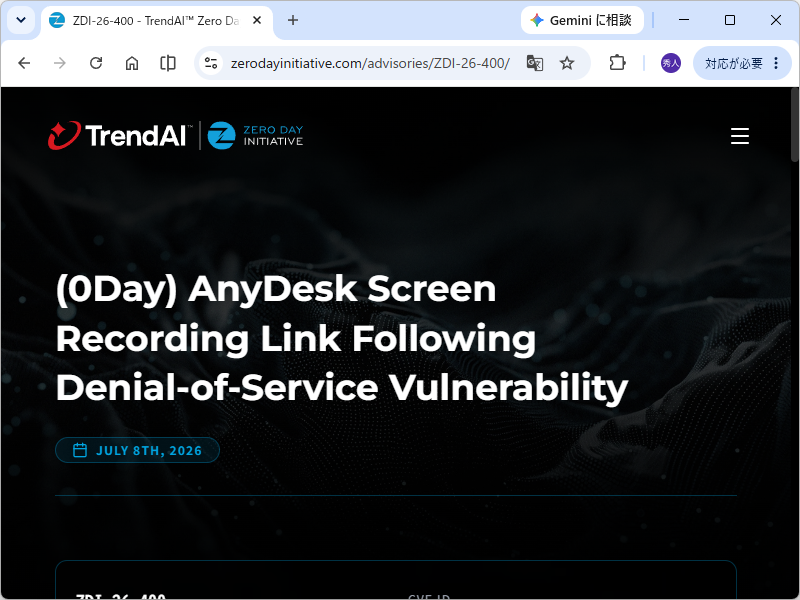Bookmark this page with the star
800x600 pixels.
coord(567,63)
